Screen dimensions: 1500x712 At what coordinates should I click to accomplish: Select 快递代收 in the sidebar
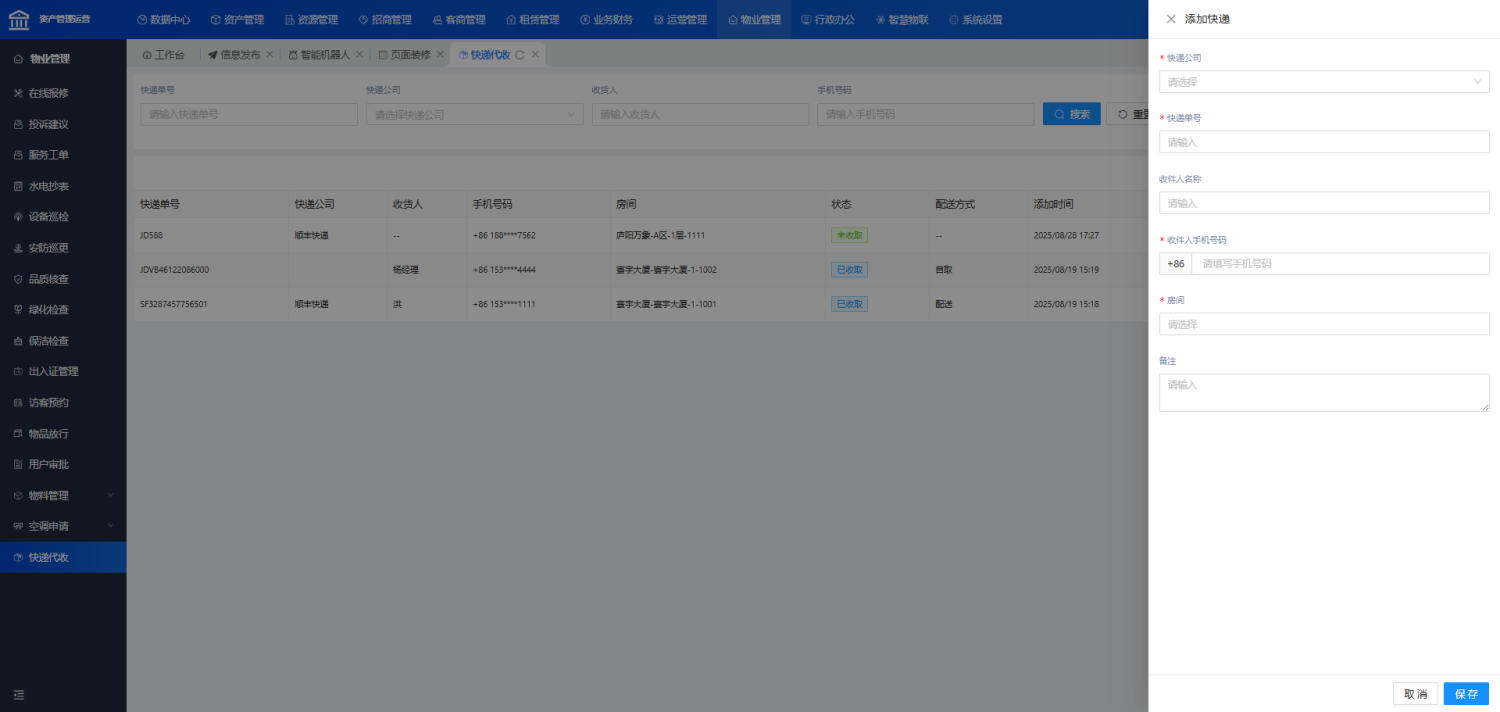click(x=63, y=557)
